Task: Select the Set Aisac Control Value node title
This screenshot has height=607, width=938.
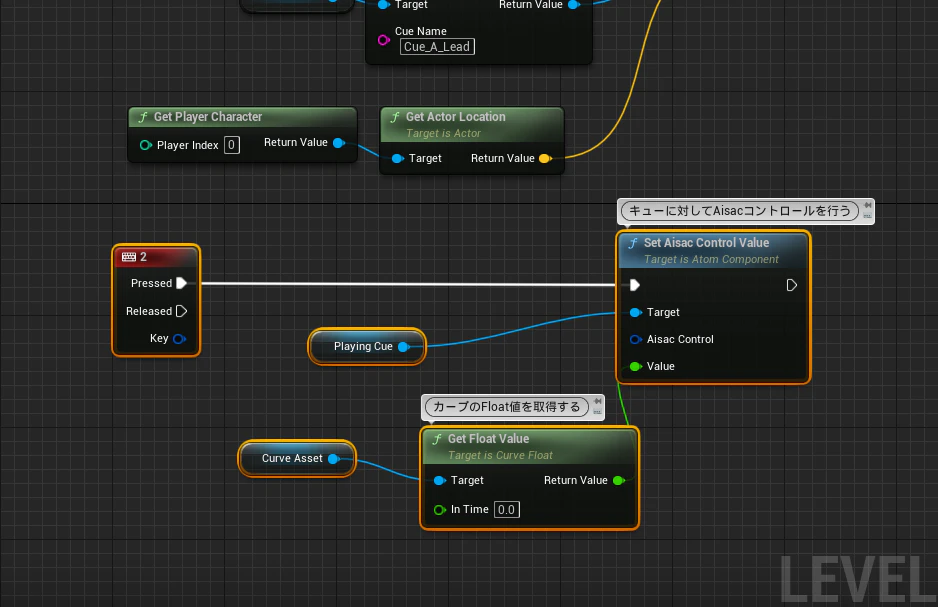Action: pos(706,243)
